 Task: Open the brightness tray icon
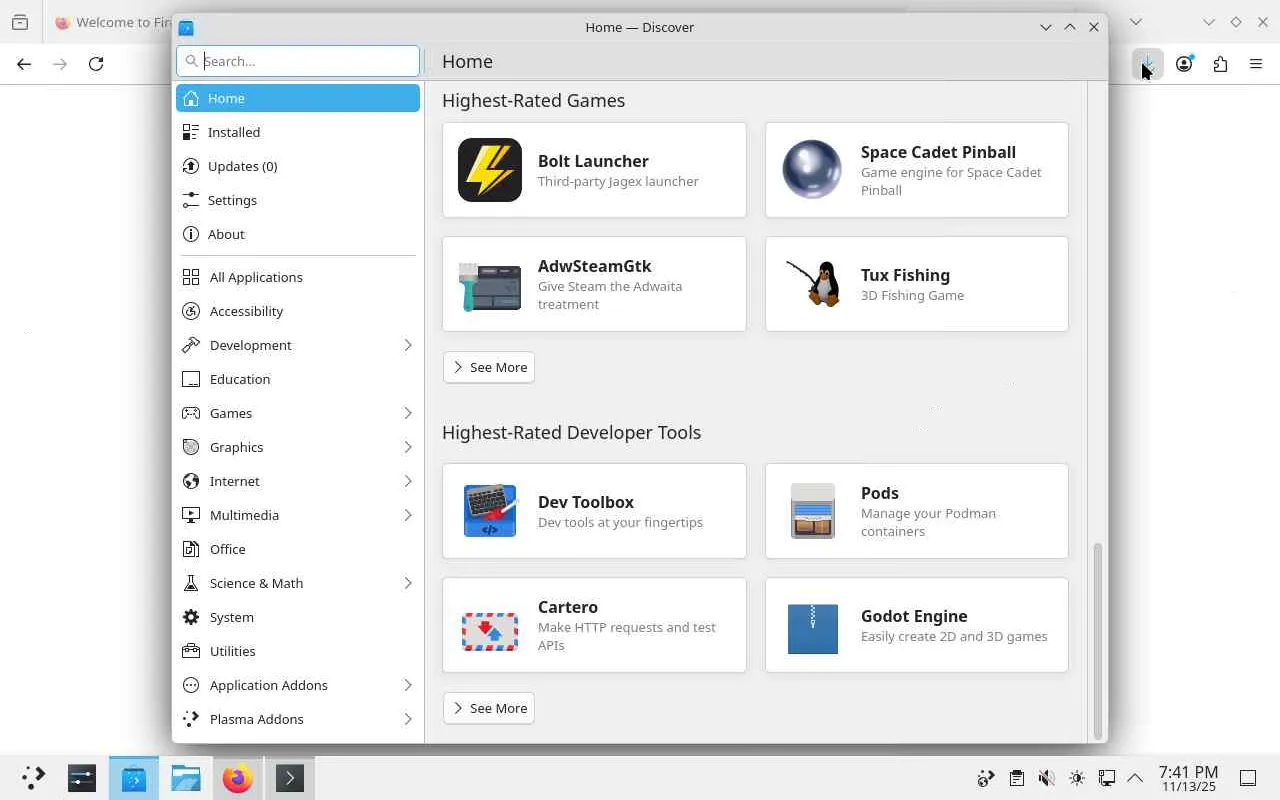click(1076, 778)
